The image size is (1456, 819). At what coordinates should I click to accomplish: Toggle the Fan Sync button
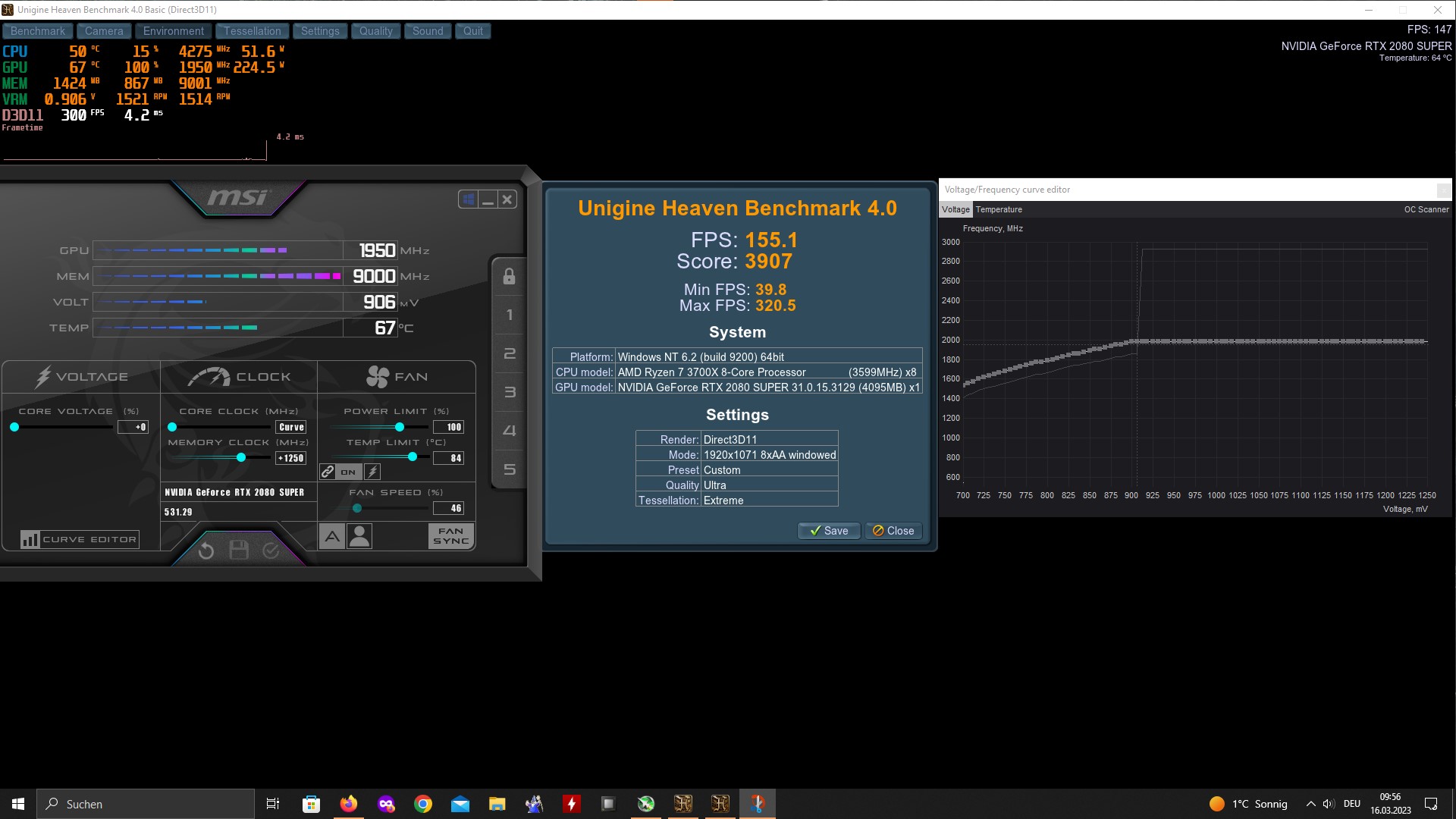[451, 536]
